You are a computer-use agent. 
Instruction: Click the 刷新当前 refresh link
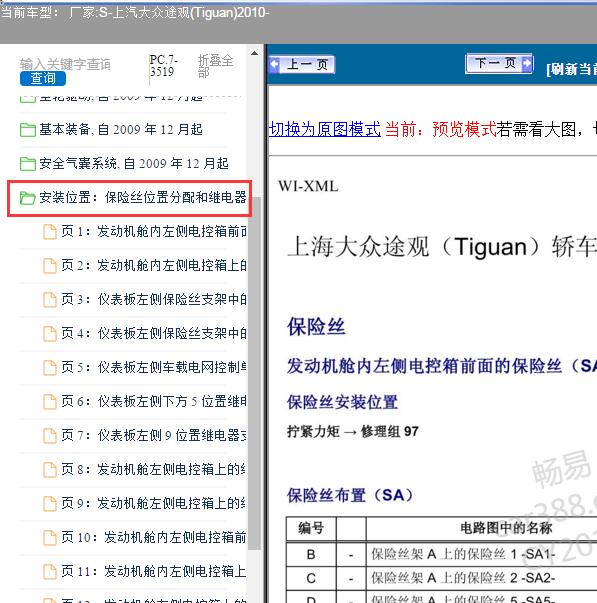tap(571, 69)
